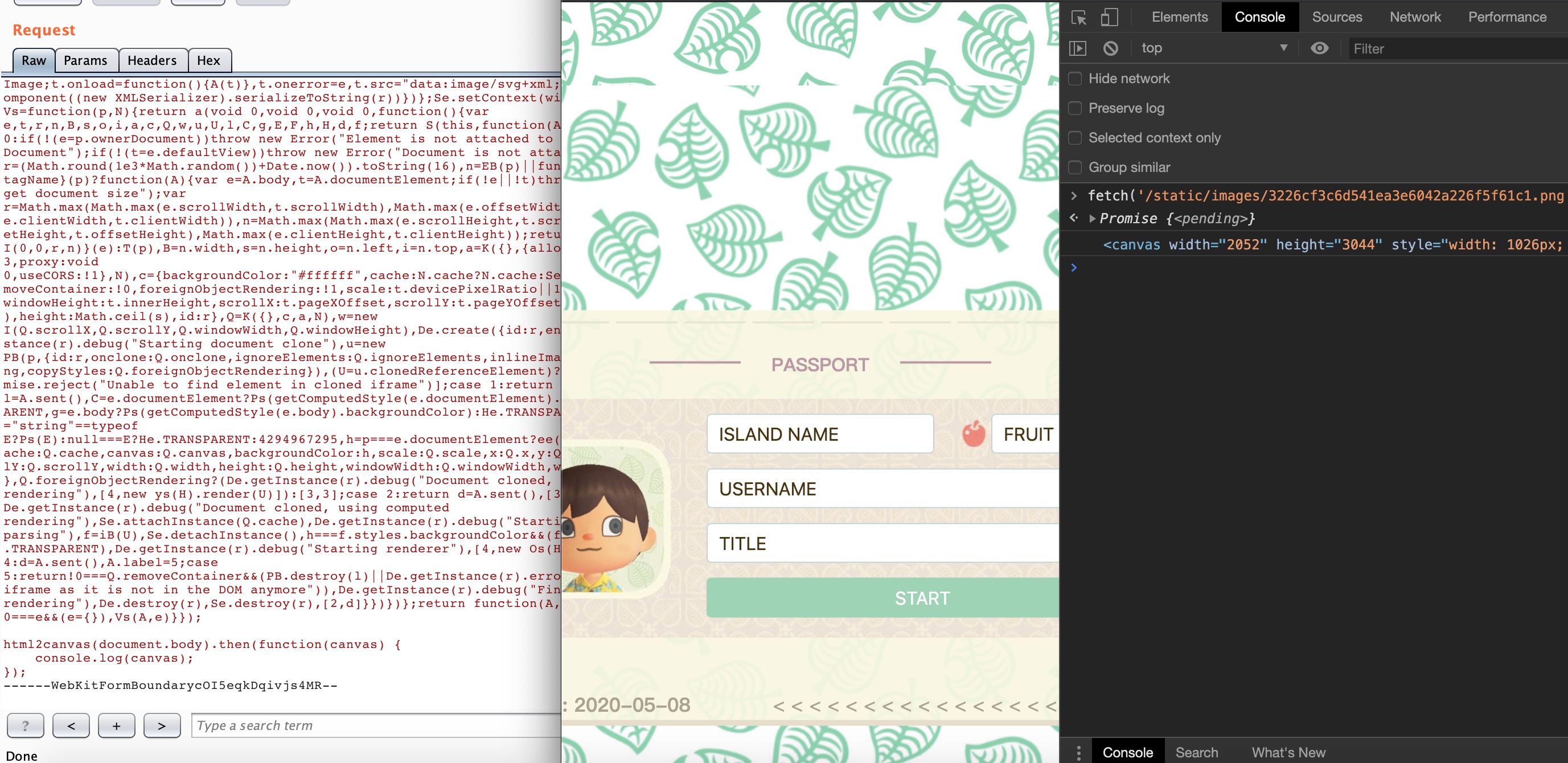Open the Network tab

pos(1415,17)
